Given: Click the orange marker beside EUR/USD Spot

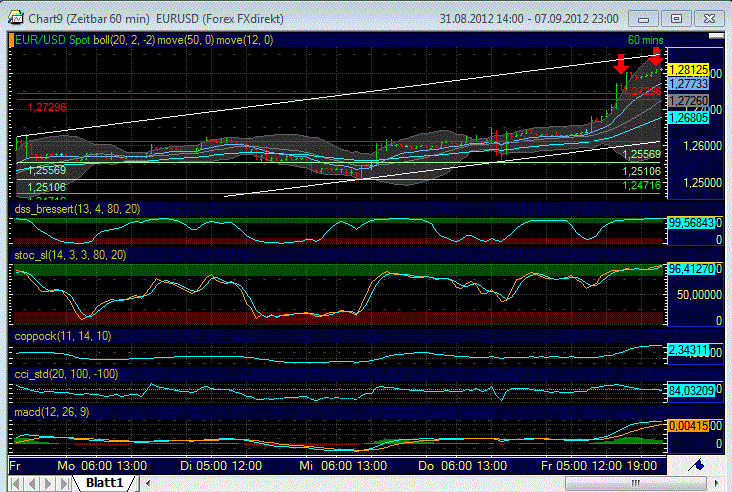Looking at the screenshot, I should tap(11, 40).
